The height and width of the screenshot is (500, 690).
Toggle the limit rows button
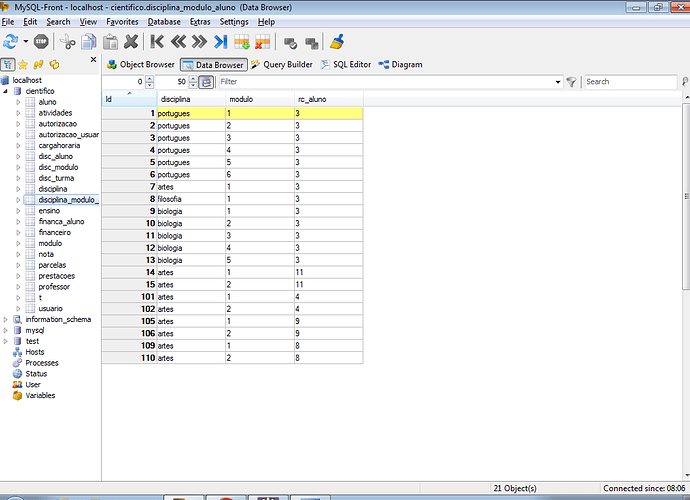(x=206, y=82)
